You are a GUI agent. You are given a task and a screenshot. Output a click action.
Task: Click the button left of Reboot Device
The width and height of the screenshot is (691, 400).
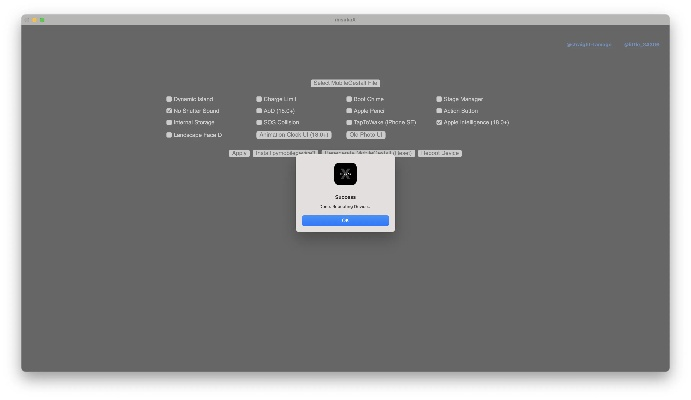pyautogui.click(x=368, y=153)
